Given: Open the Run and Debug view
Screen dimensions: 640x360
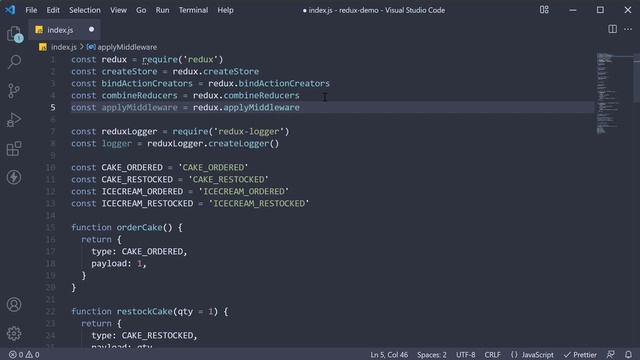Looking at the screenshot, I should tap(14, 120).
